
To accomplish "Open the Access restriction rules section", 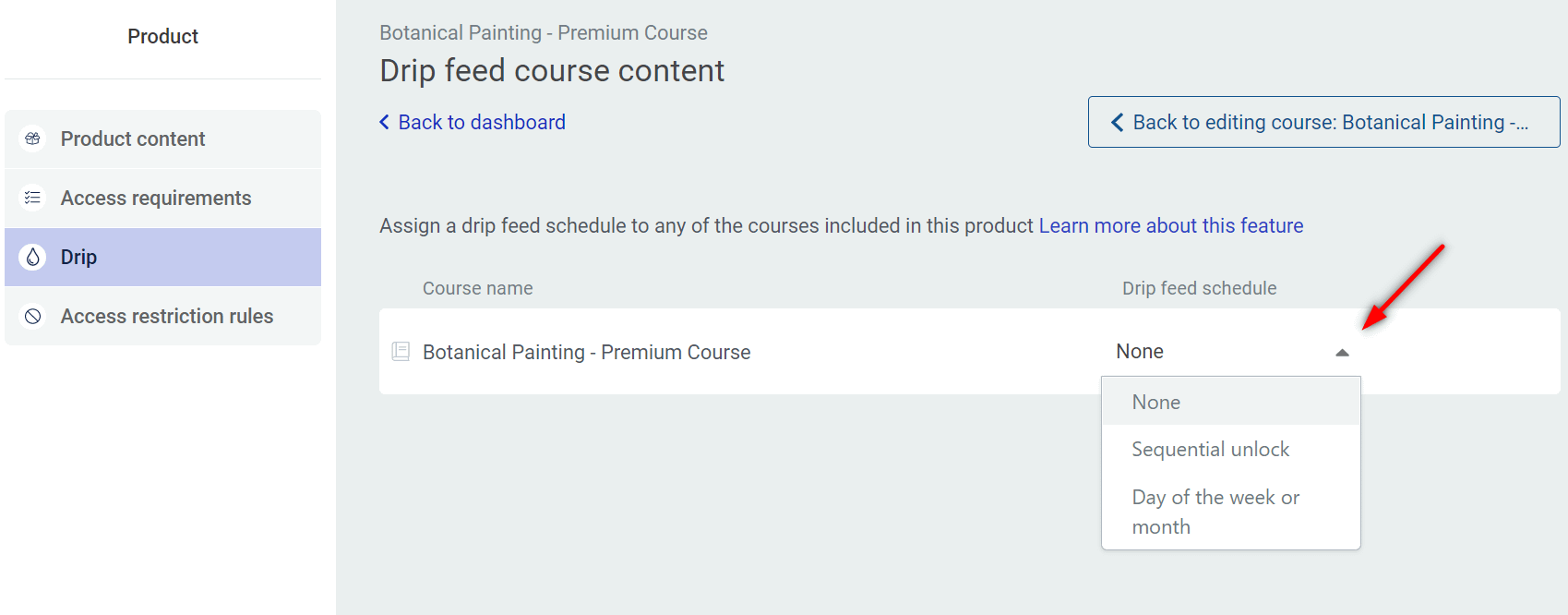I will [167, 316].
